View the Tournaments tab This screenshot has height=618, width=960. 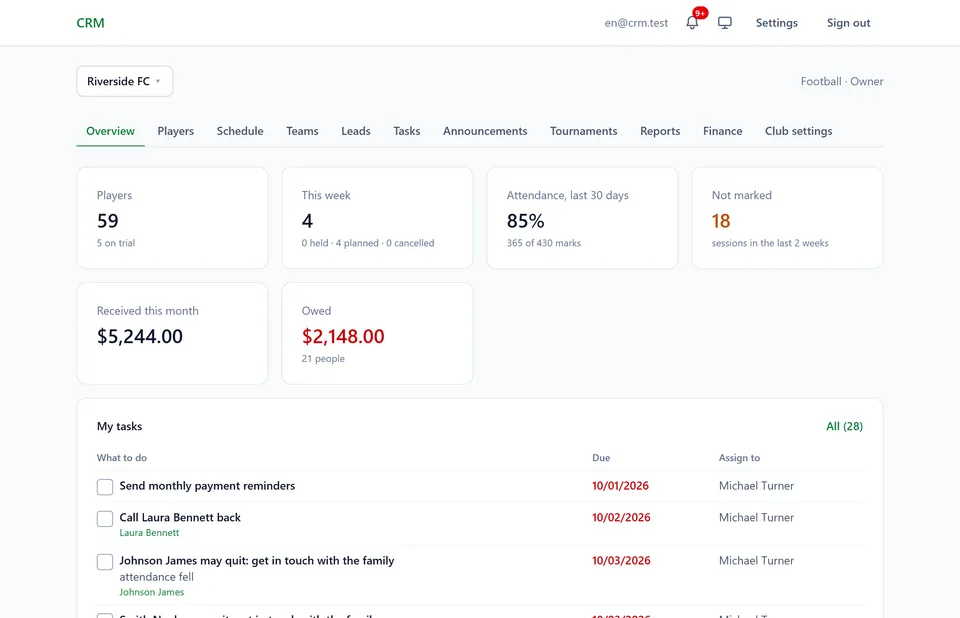583,131
